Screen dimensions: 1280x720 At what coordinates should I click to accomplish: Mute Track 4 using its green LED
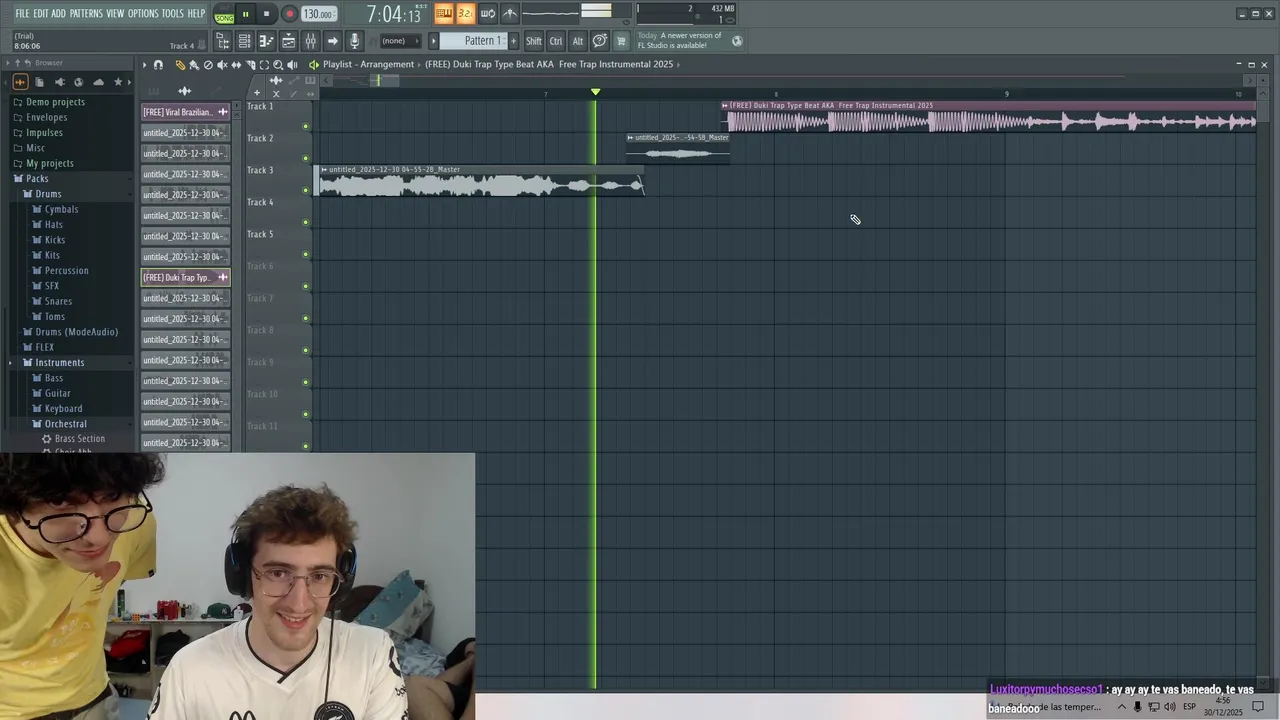(x=306, y=223)
